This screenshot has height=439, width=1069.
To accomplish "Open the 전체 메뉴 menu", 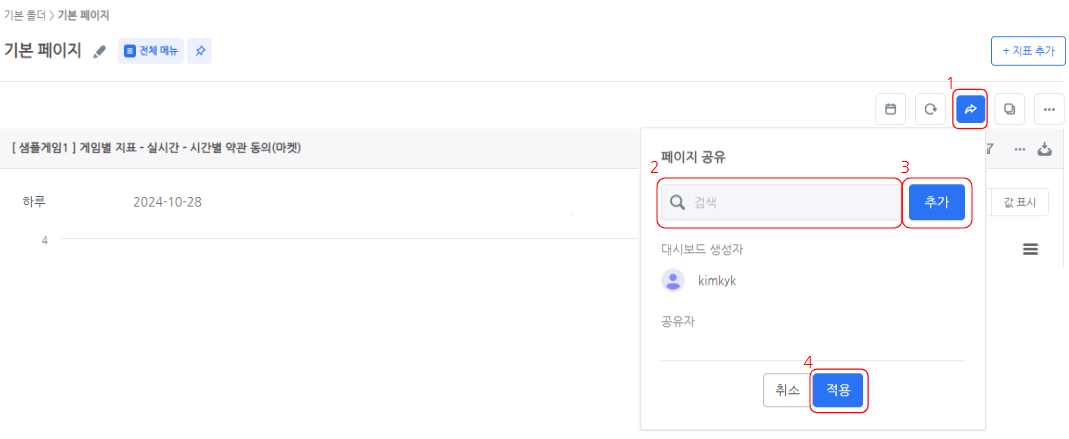I will point(149,51).
